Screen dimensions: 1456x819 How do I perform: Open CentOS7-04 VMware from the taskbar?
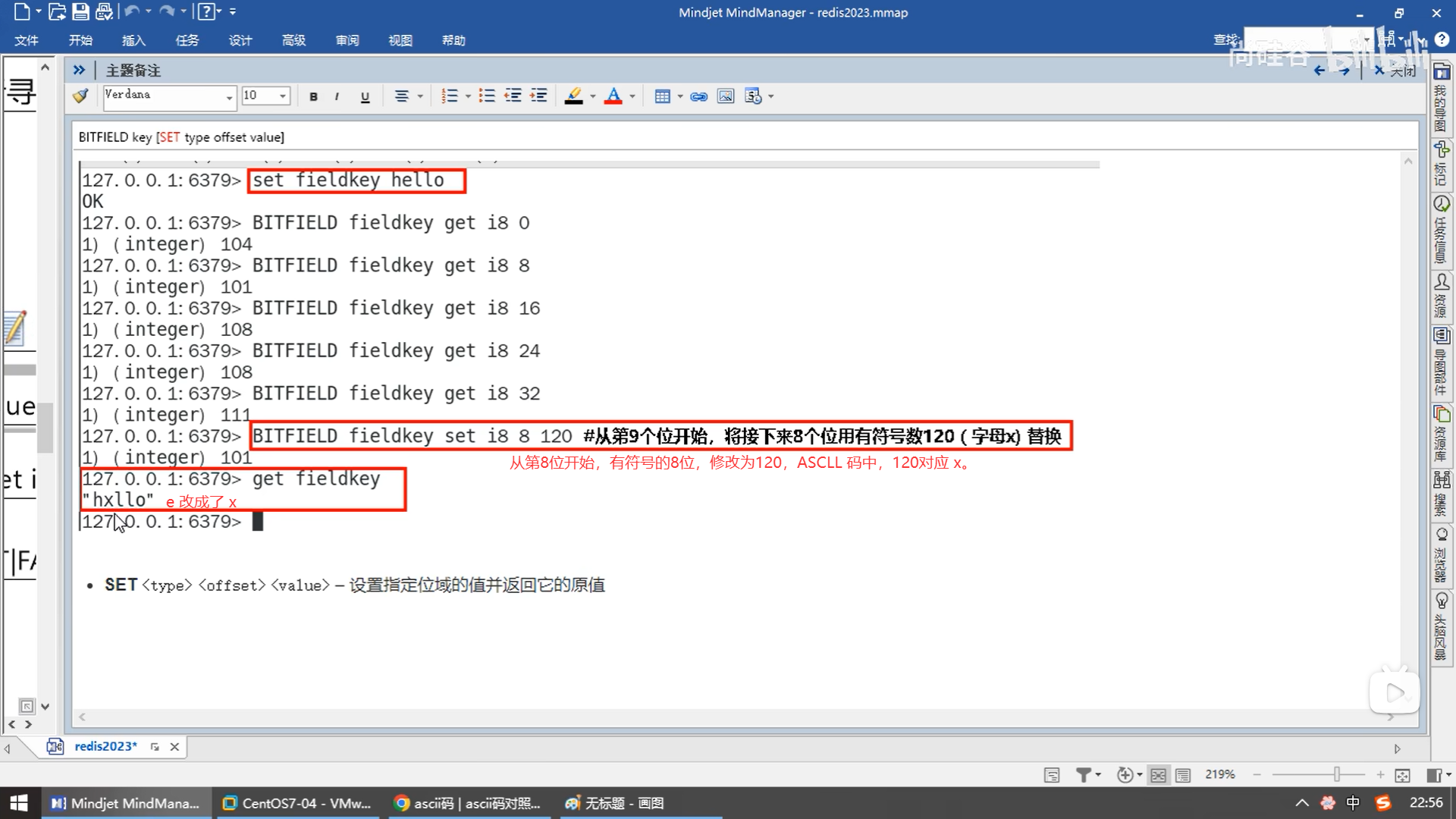(297, 803)
